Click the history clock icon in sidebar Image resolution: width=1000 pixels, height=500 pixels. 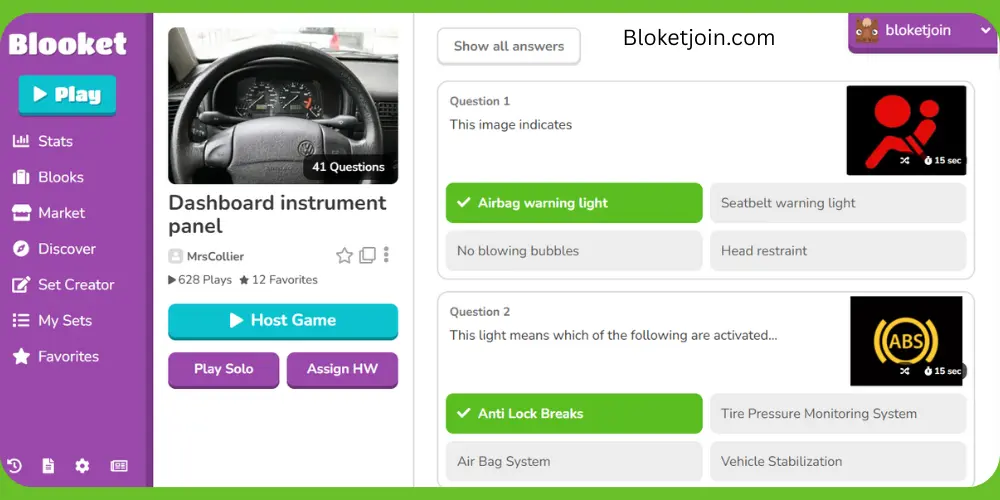click(x=14, y=465)
